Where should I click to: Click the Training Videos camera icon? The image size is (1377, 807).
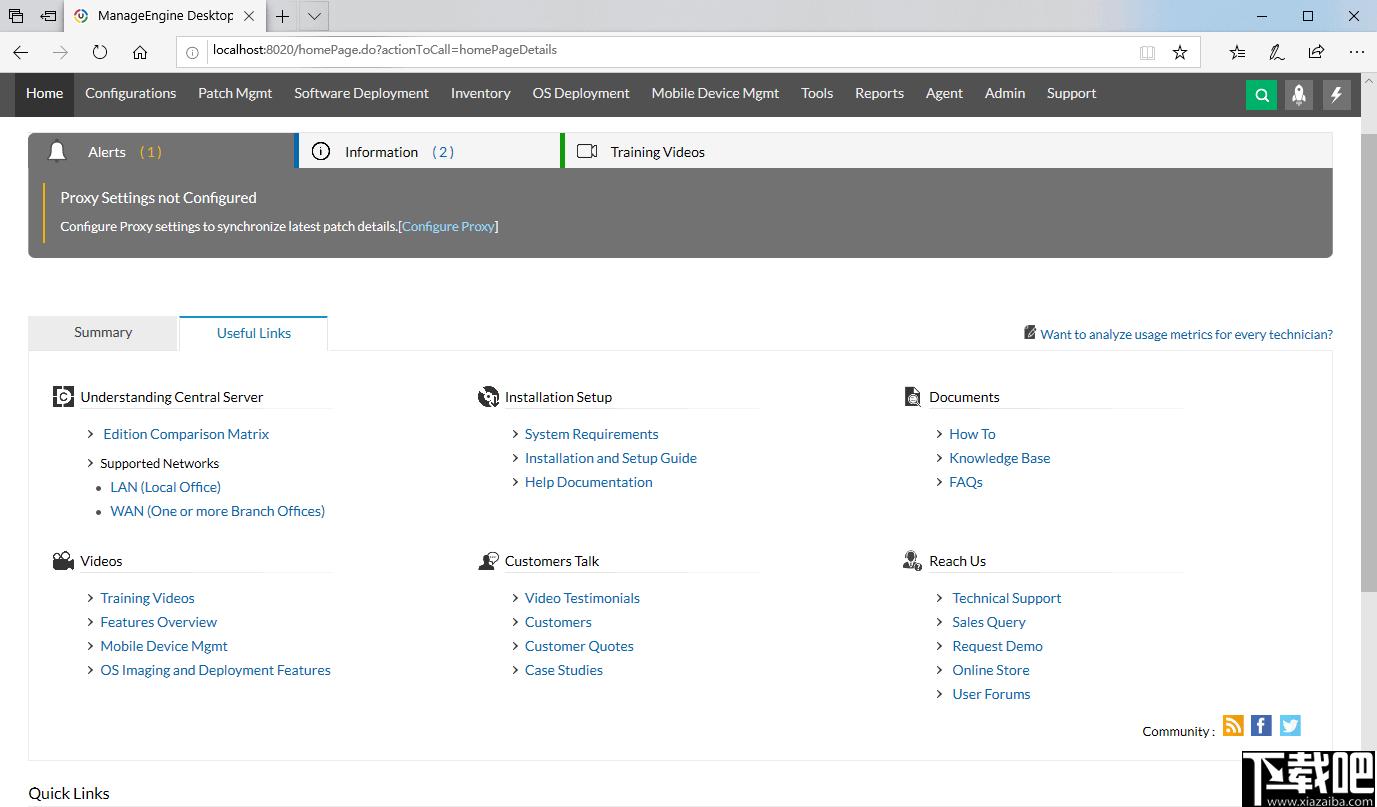coord(587,152)
